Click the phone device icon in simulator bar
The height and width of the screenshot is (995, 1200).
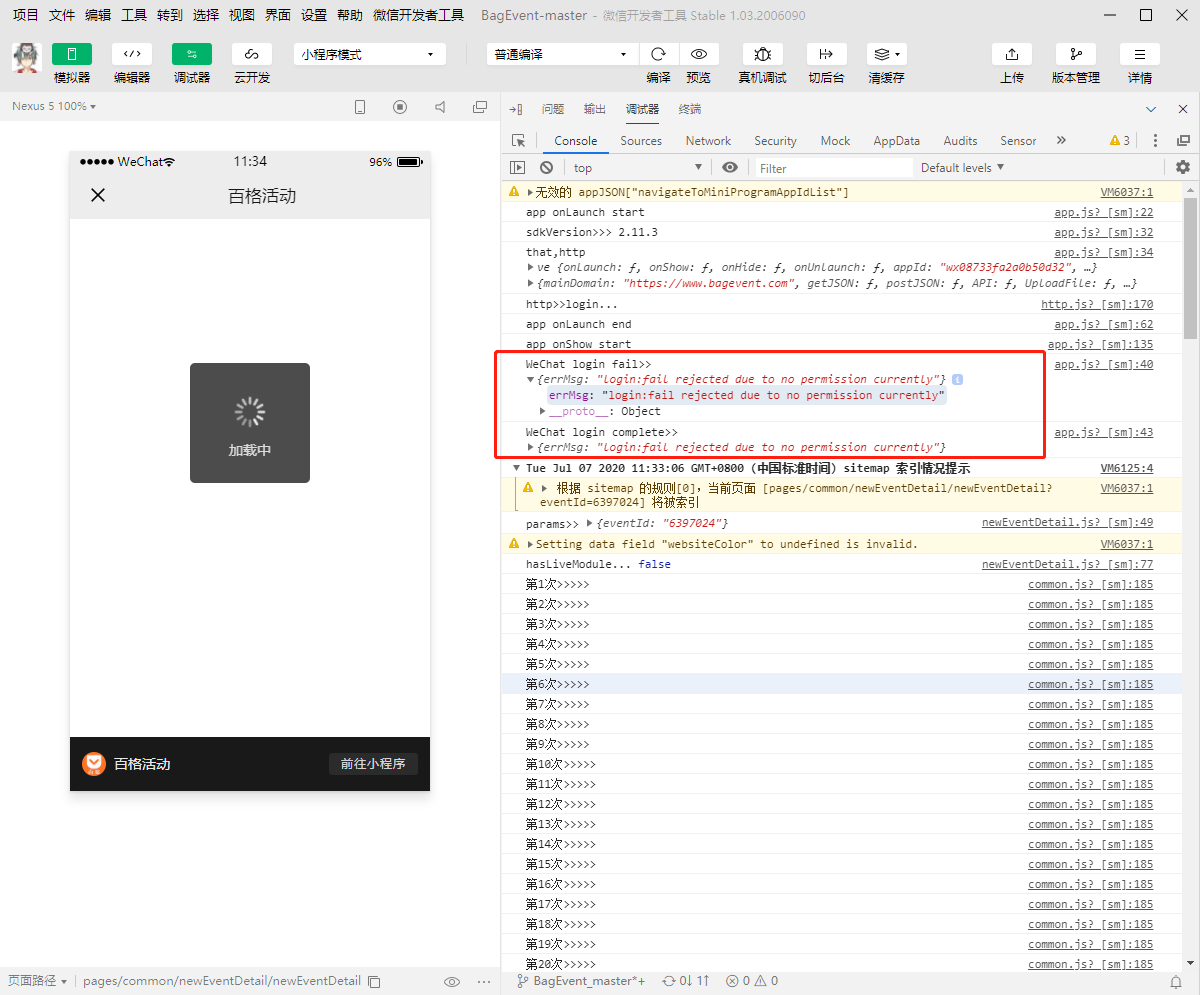360,107
